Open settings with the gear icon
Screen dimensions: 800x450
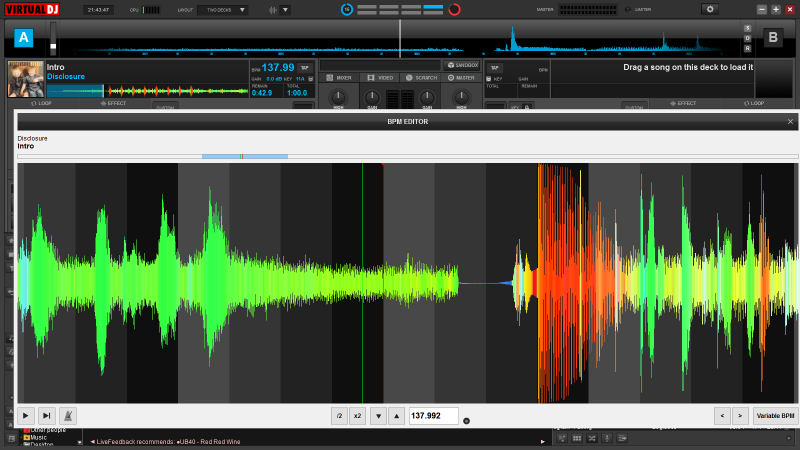click(x=710, y=9)
